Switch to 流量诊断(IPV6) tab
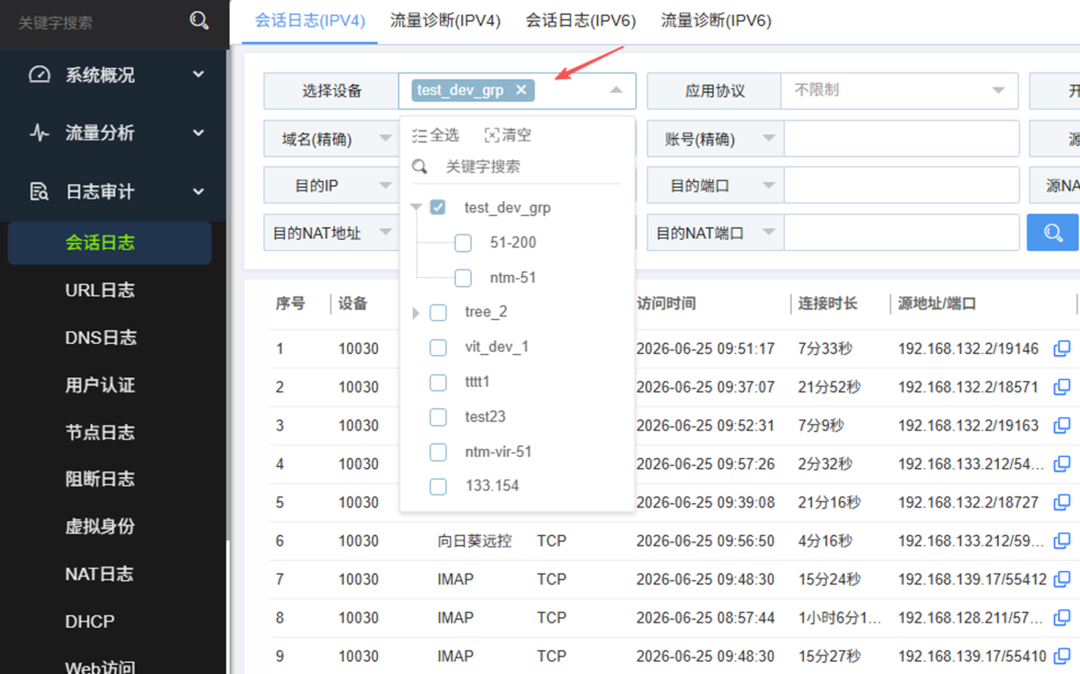Viewport: 1080px width, 674px height. (x=716, y=21)
